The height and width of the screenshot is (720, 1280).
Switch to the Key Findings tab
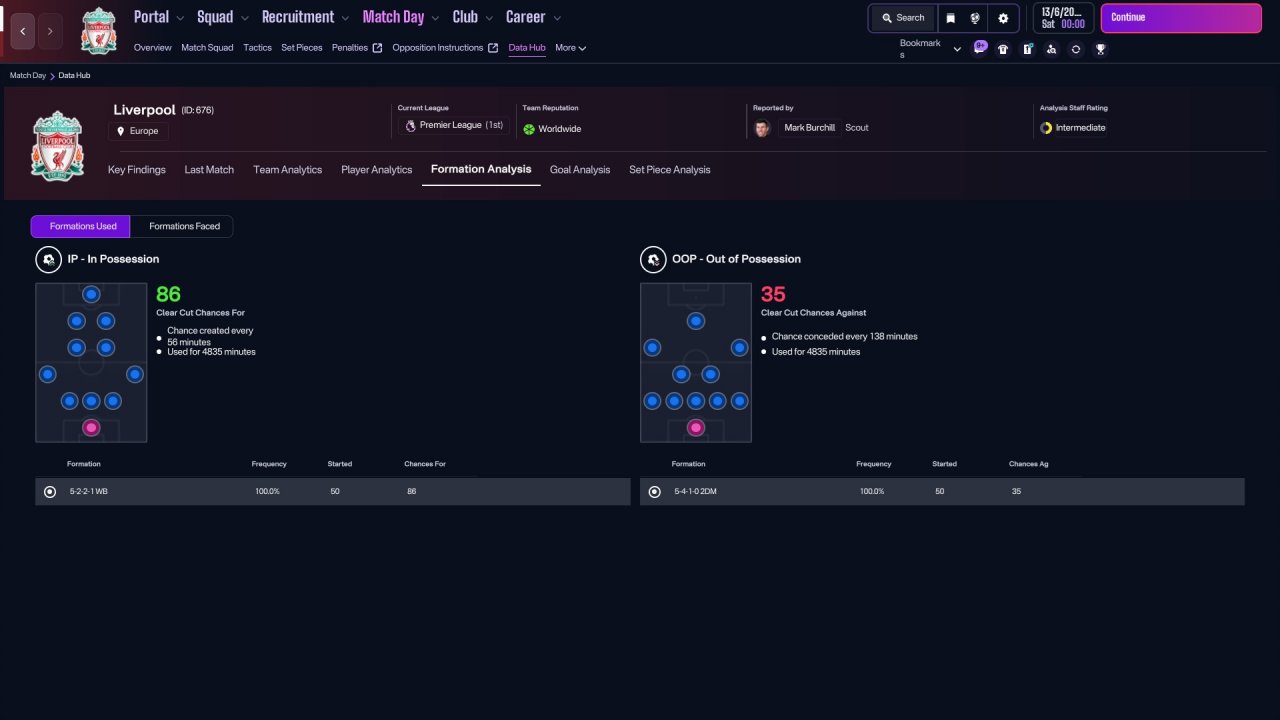coord(137,170)
